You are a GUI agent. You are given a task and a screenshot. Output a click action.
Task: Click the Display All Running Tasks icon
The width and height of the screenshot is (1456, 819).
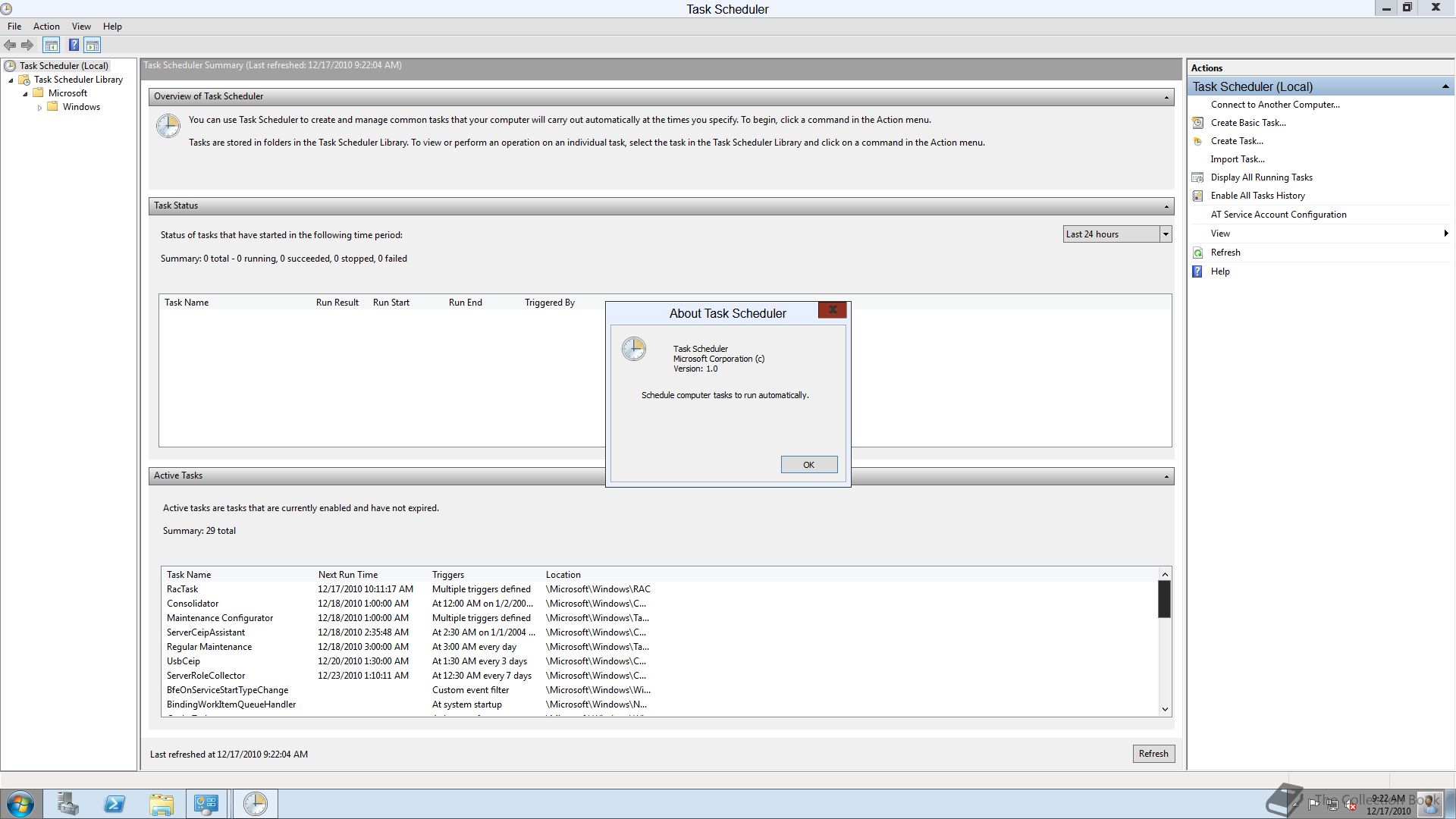click(x=1197, y=177)
